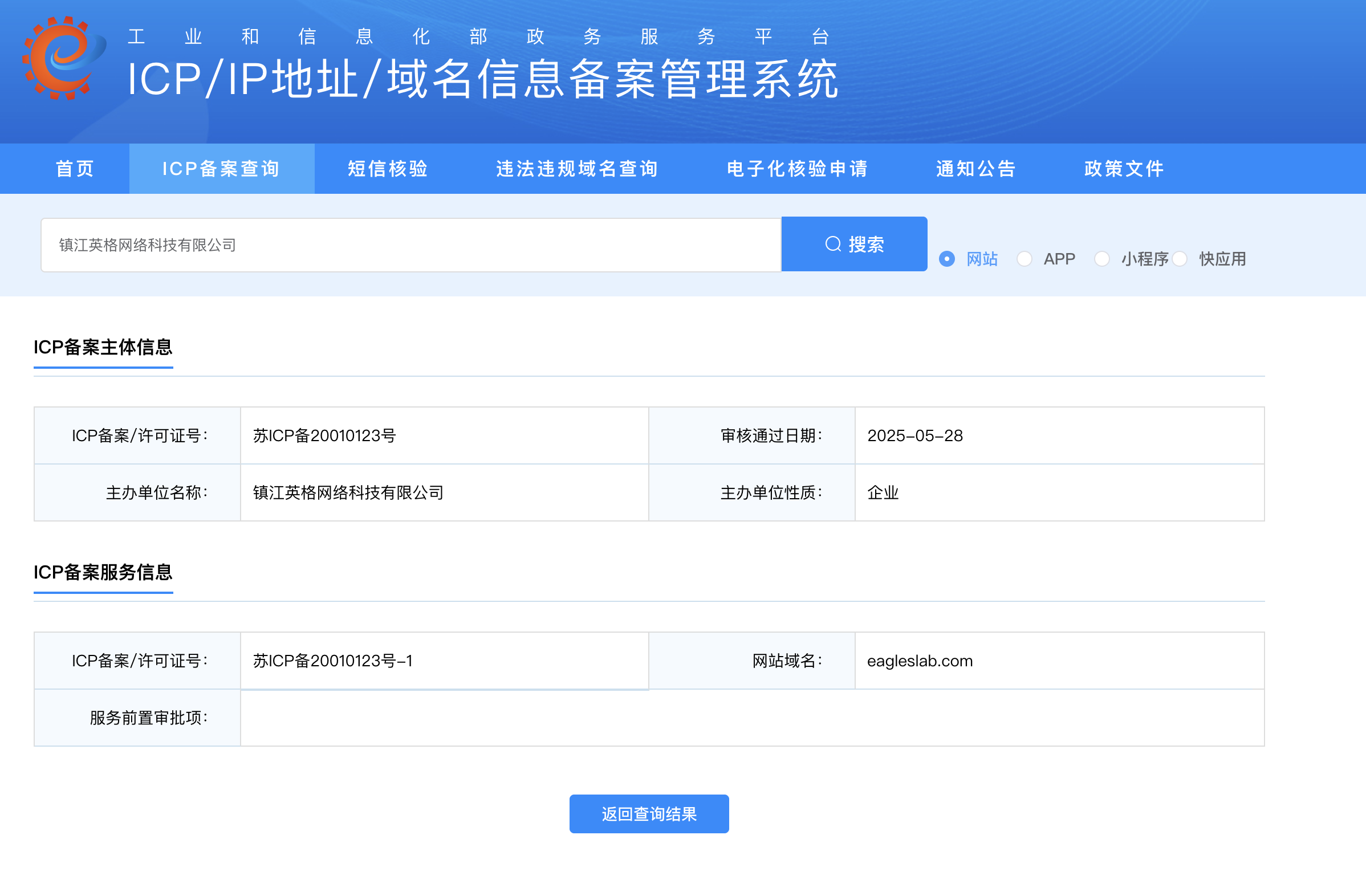Click license number 苏ICP备20010123号-1
Viewport: 1366px width, 896px height.
(333, 661)
